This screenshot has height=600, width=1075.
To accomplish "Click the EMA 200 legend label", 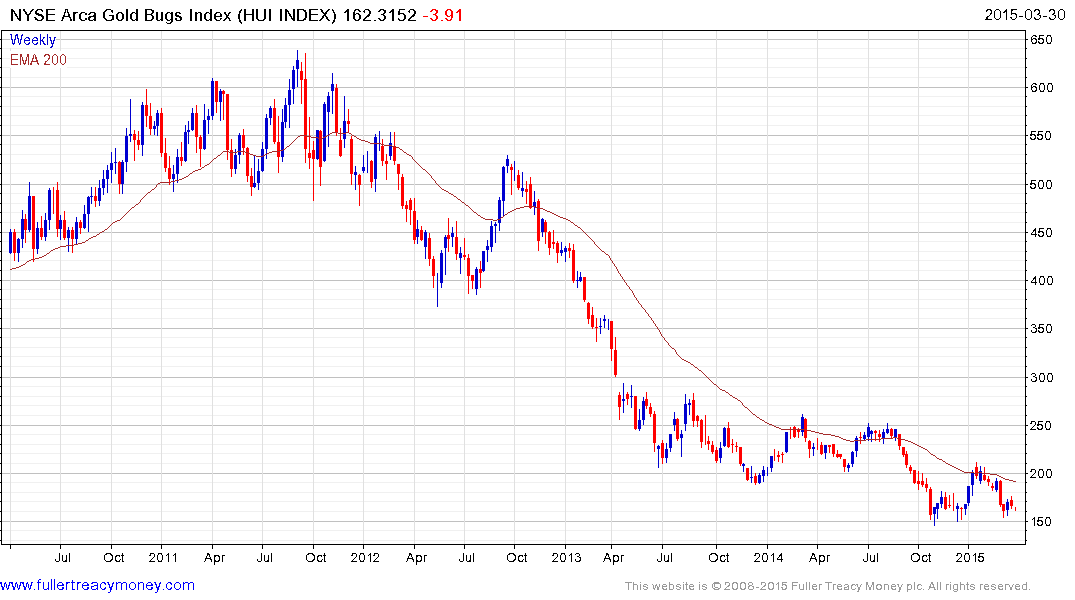I will coord(38,60).
